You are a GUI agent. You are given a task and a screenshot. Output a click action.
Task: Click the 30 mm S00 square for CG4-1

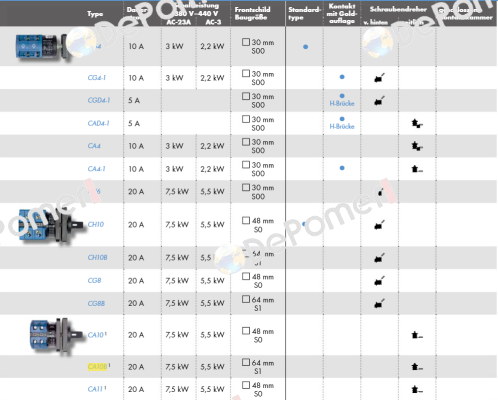click(246, 73)
